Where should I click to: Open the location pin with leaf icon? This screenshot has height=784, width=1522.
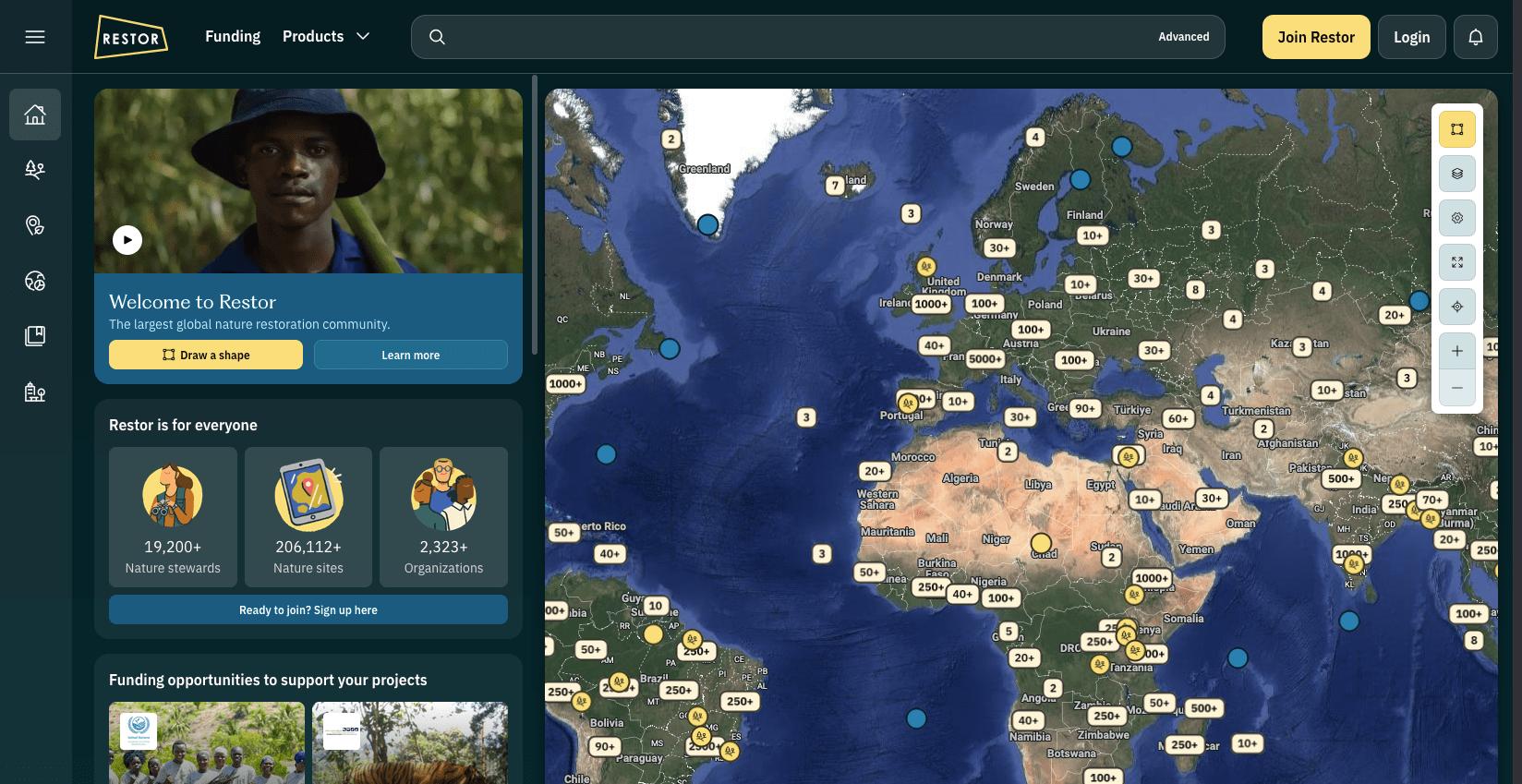35,225
